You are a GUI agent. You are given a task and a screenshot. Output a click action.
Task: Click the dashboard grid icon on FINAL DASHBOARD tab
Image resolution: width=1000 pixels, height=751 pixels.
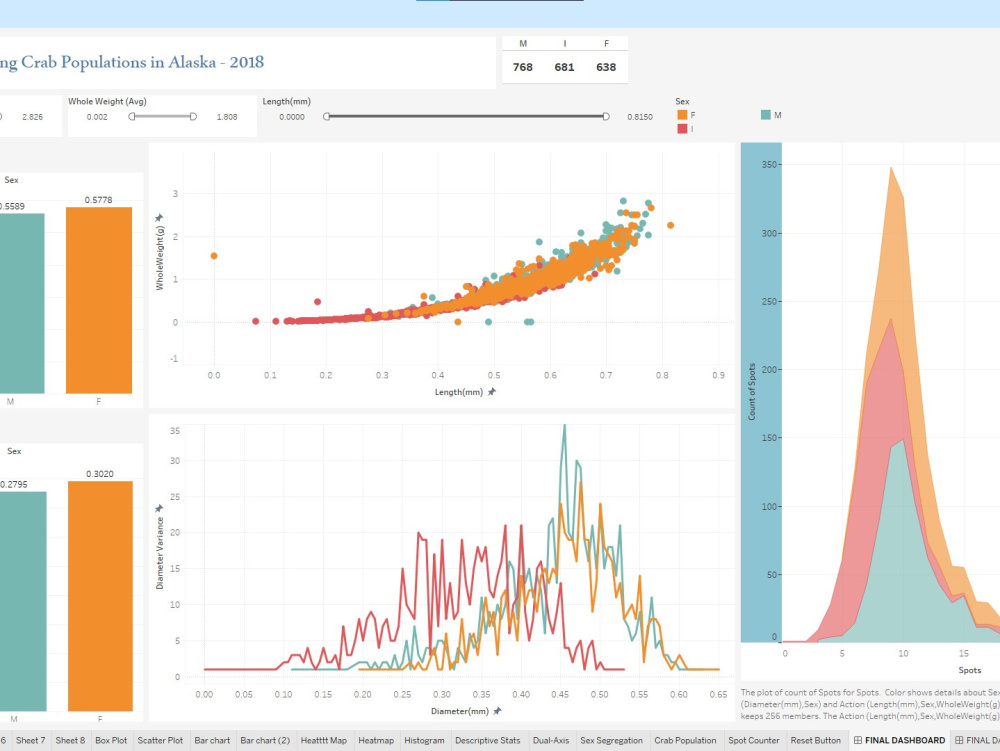(858, 740)
